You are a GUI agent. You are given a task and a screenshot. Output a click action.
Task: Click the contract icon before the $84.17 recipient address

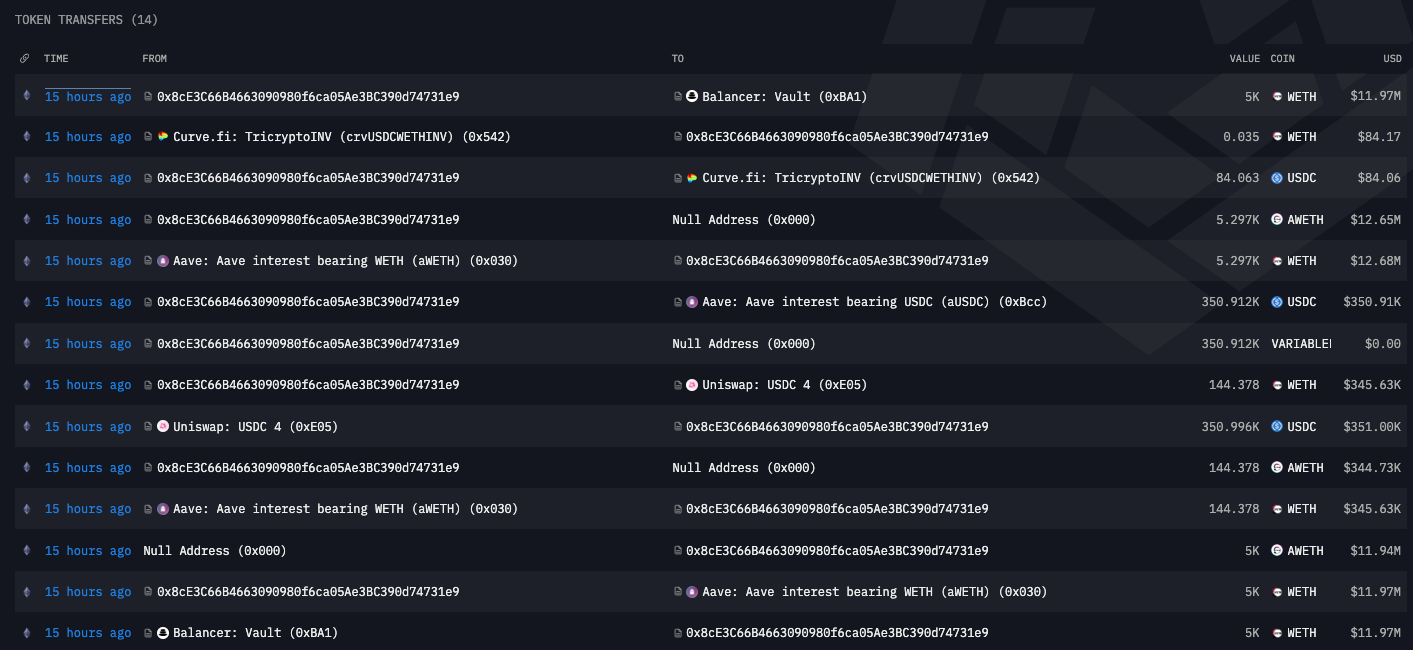point(678,137)
